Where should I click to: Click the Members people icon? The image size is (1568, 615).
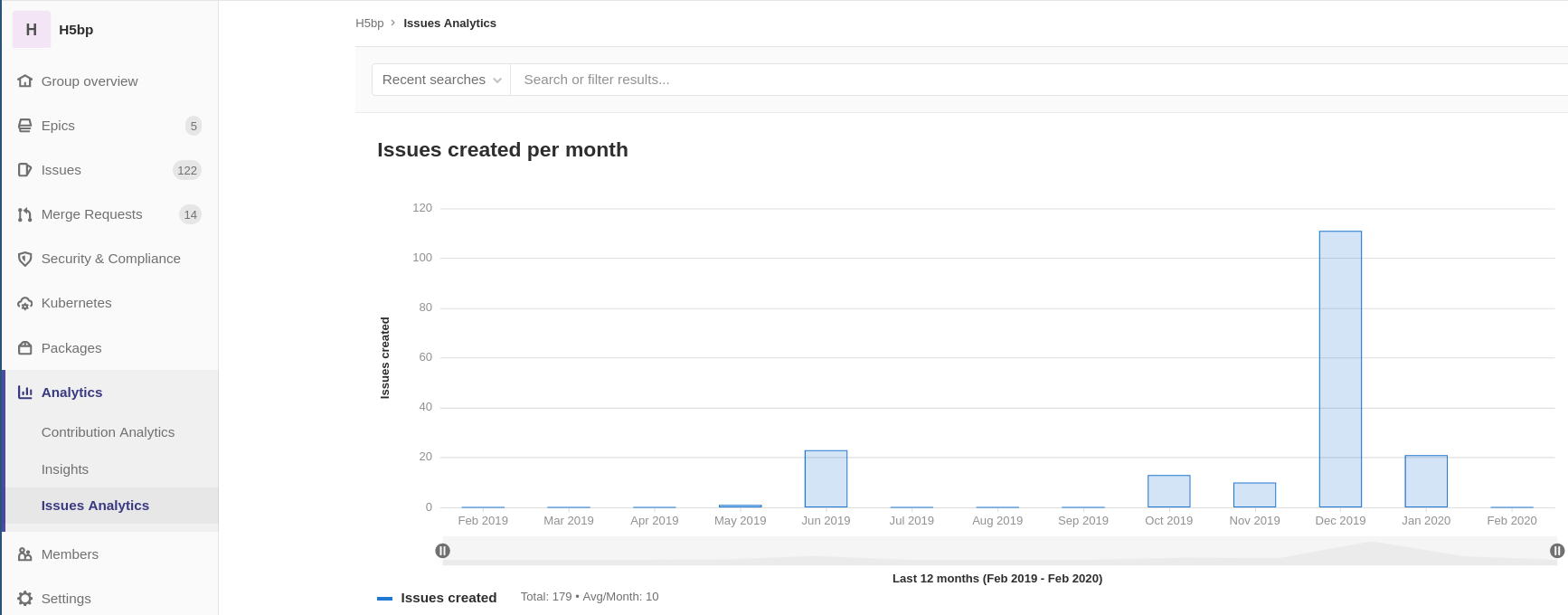click(x=25, y=554)
